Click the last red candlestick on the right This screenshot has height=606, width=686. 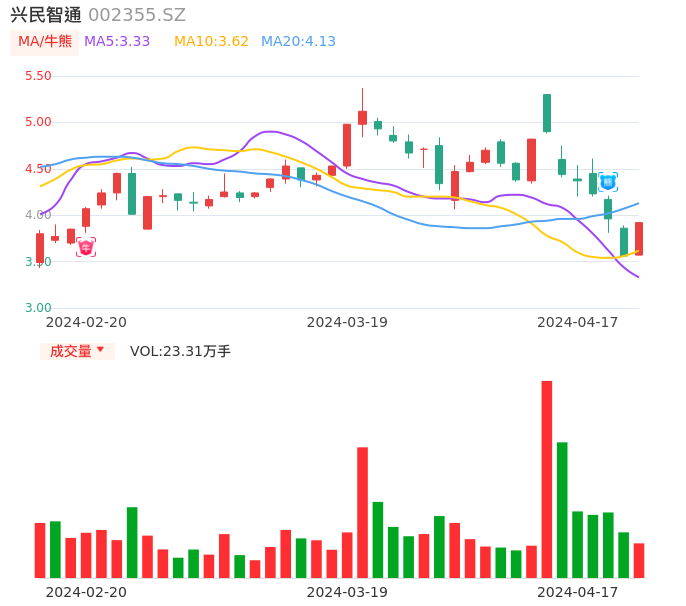639,238
